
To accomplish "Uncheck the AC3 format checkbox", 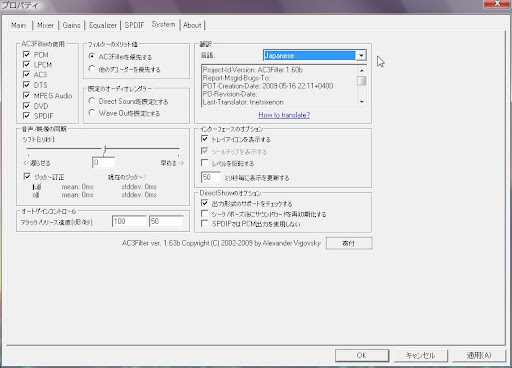I will pos(27,74).
